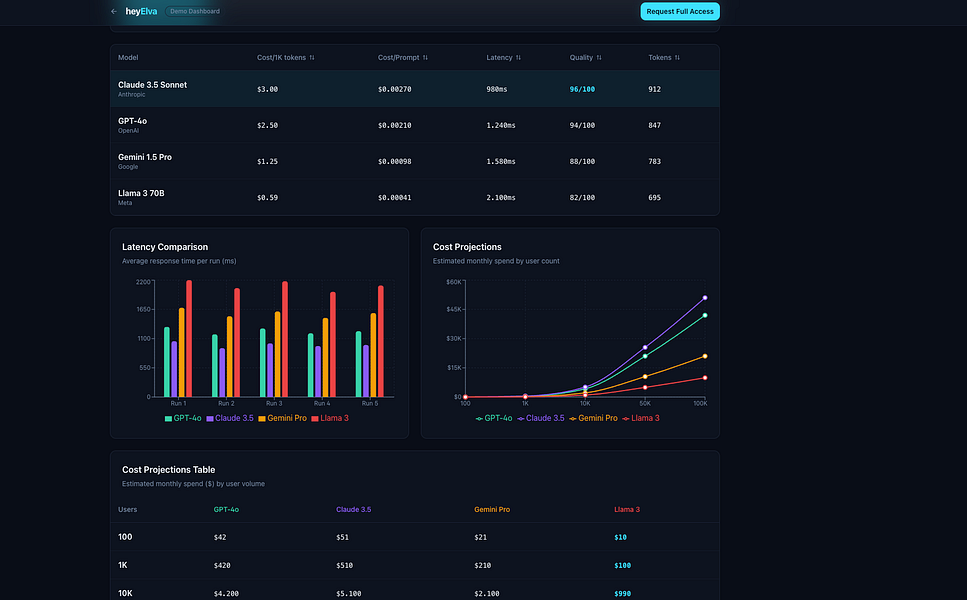Click the 1.240ms latency value
This screenshot has width=967, height=600.
coord(501,125)
